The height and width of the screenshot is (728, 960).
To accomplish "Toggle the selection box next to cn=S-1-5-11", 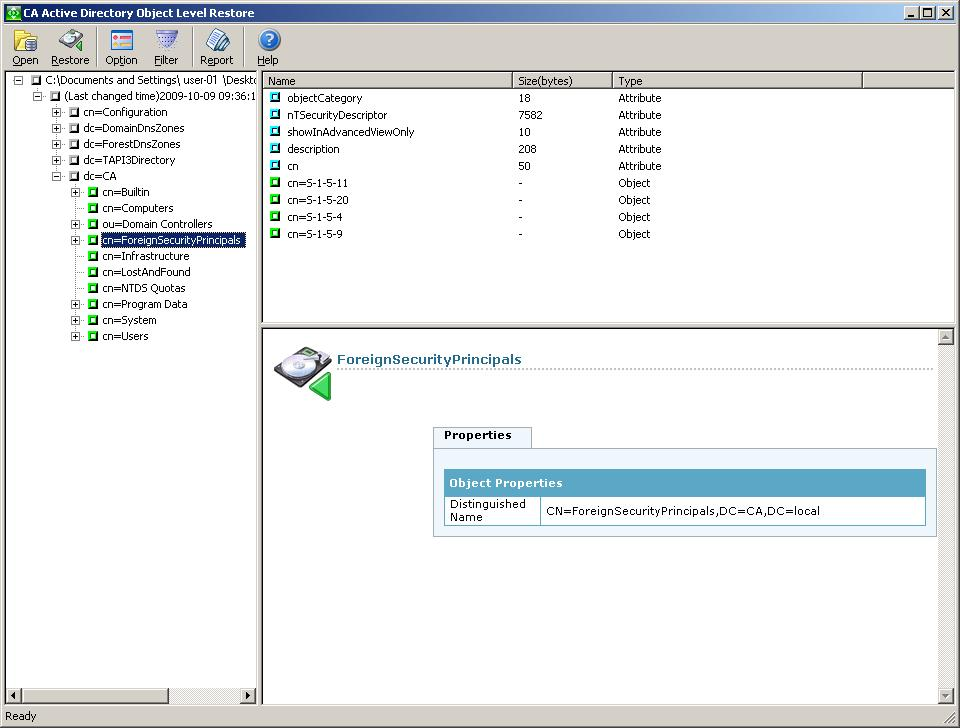I will pyautogui.click(x=276, y=183).
